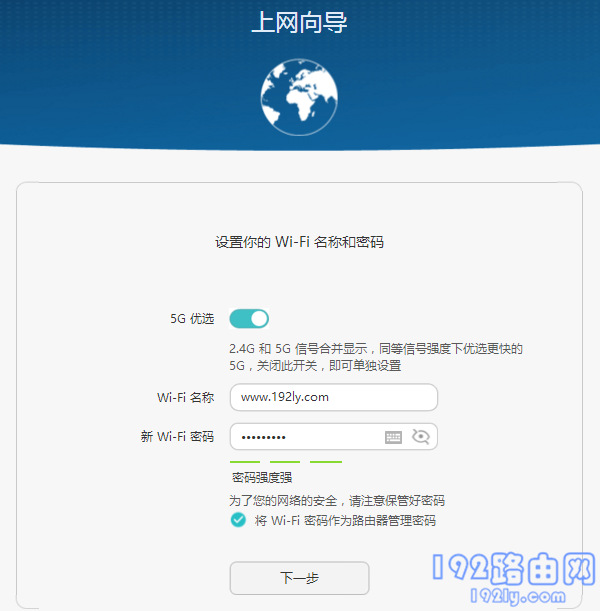
Task: Open the virtual keyboard icon in password field
Action: point(394,437)
